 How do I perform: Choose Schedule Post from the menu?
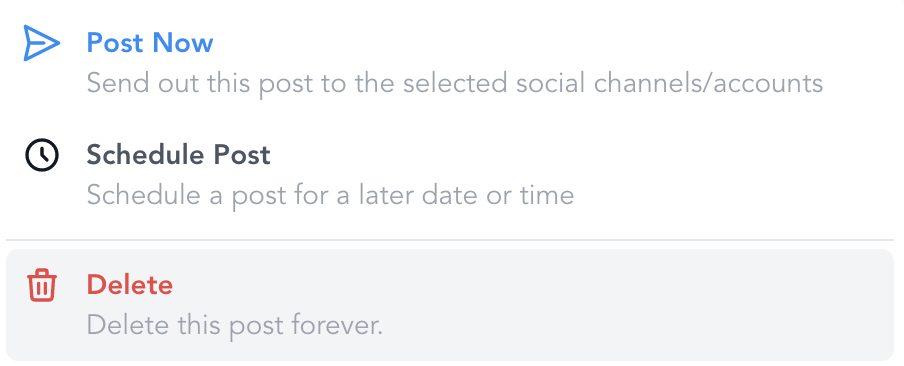(x=450, y=175)
